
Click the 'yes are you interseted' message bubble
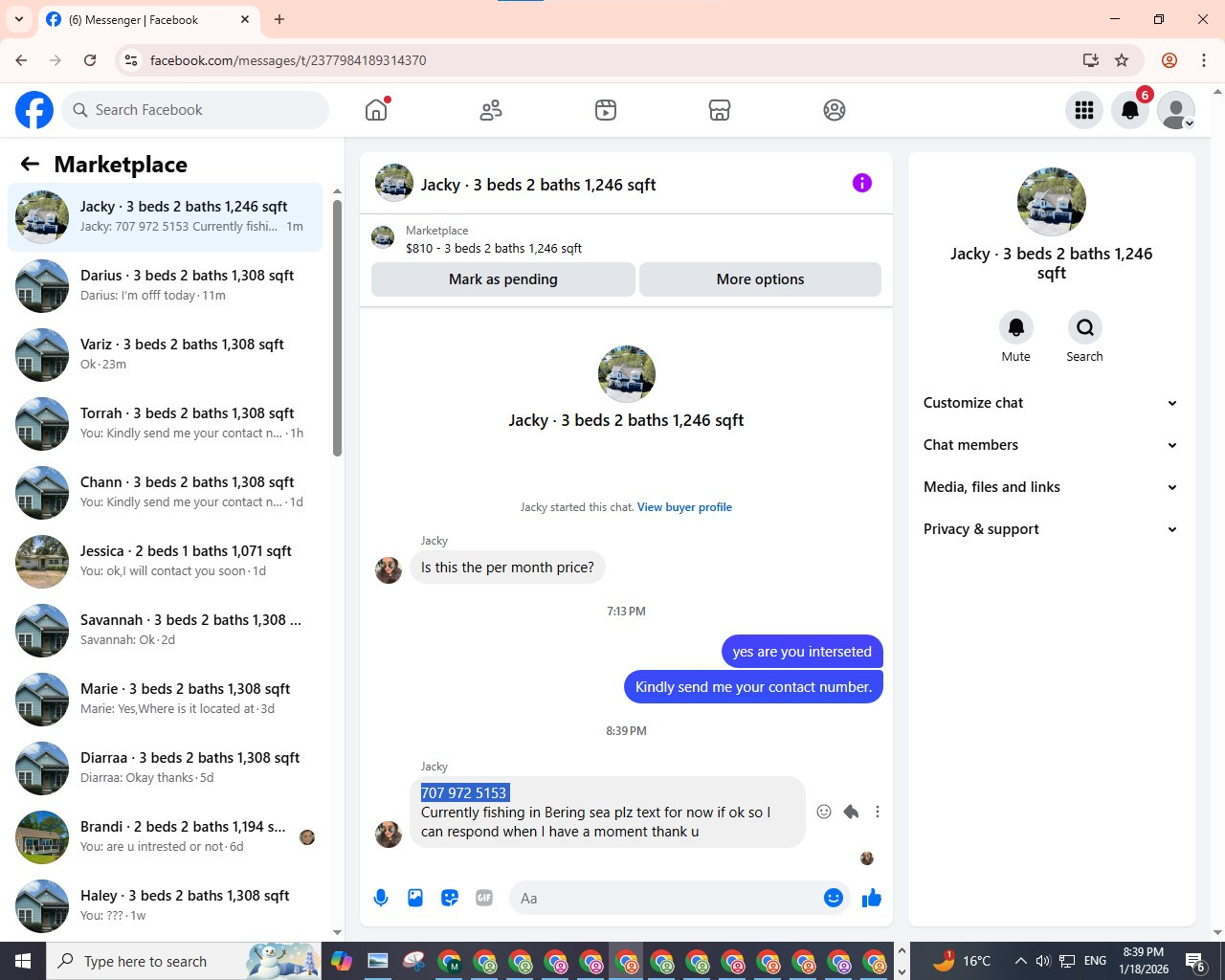tap(802, 652)
